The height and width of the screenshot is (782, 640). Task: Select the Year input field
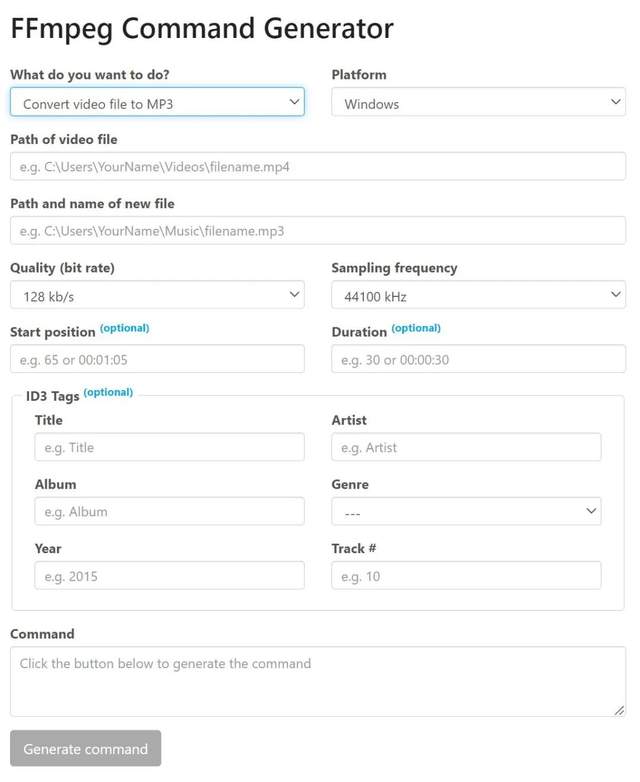point(169,576)
